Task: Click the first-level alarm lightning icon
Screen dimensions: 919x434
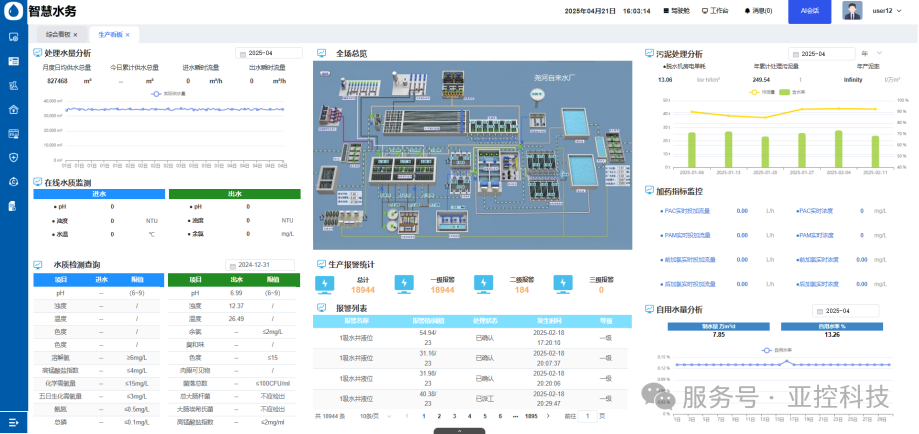Action: point(404,284)
